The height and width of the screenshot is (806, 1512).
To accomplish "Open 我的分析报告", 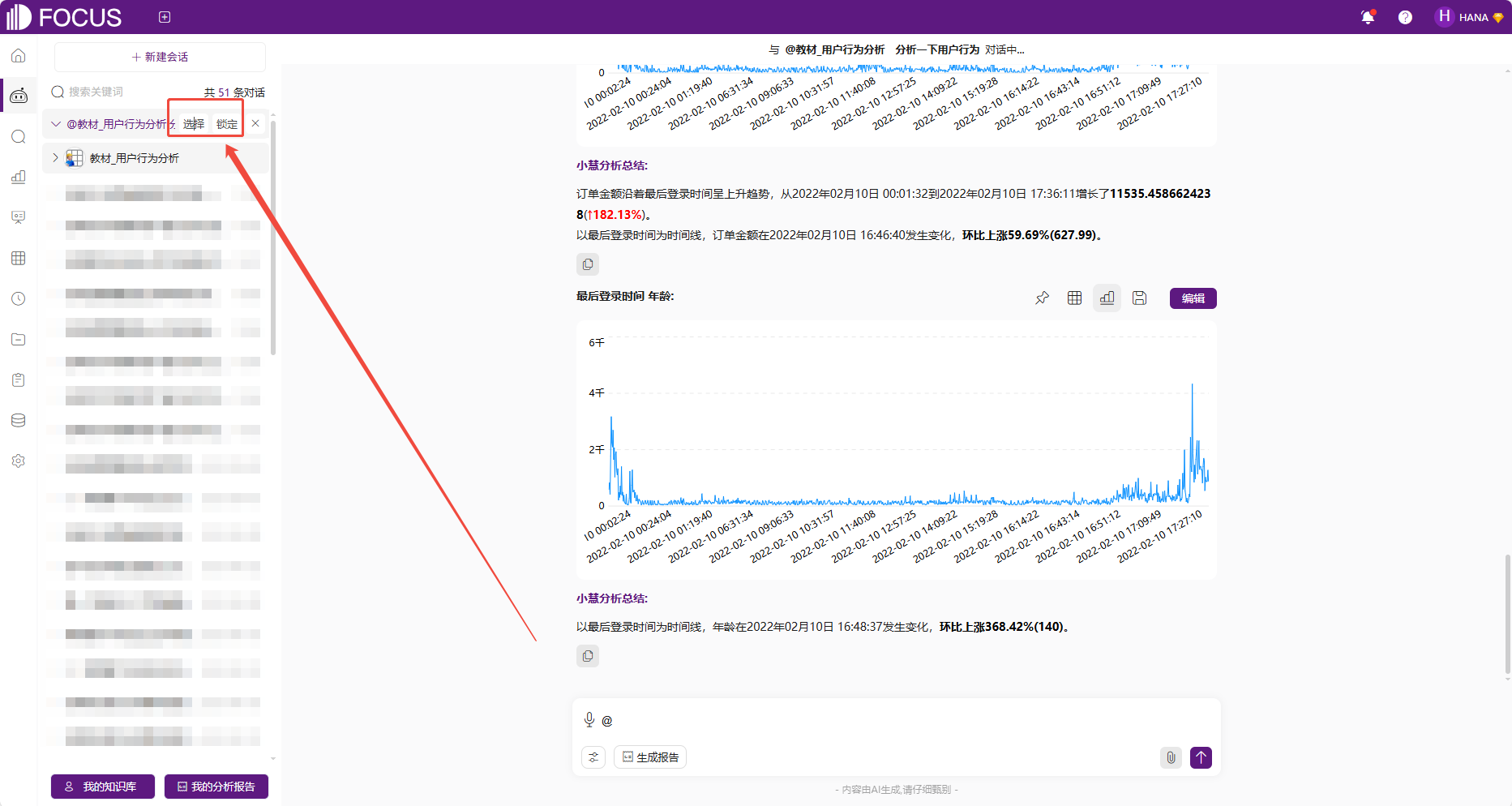I will [216, 787].
